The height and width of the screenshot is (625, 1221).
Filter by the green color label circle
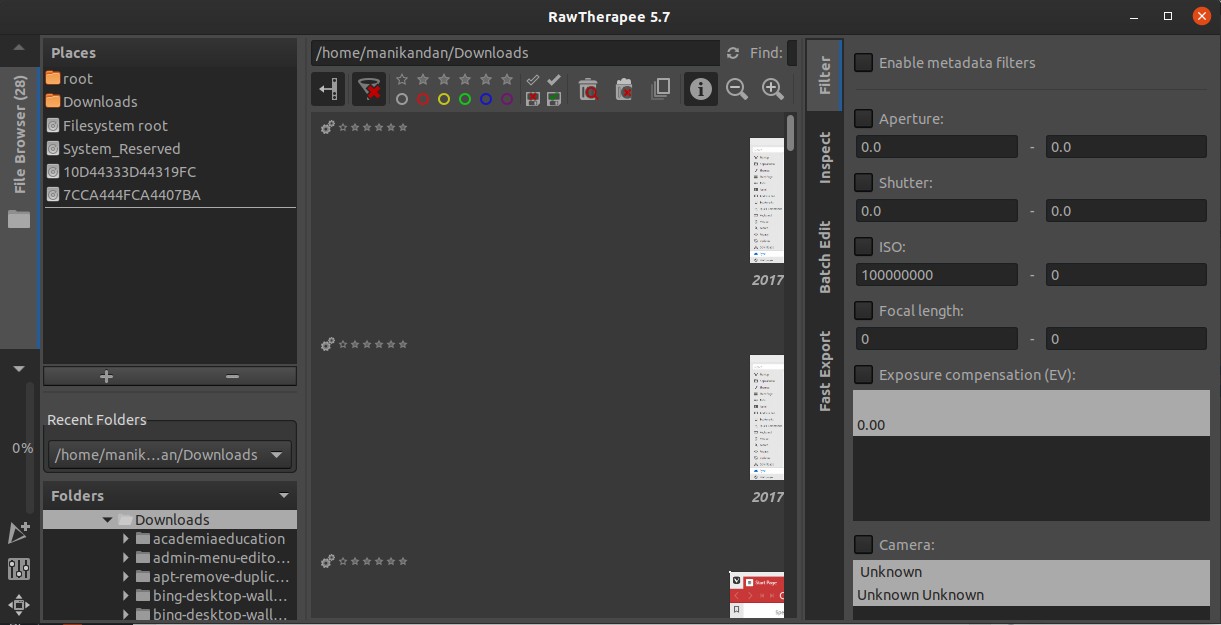click(465, 99)
